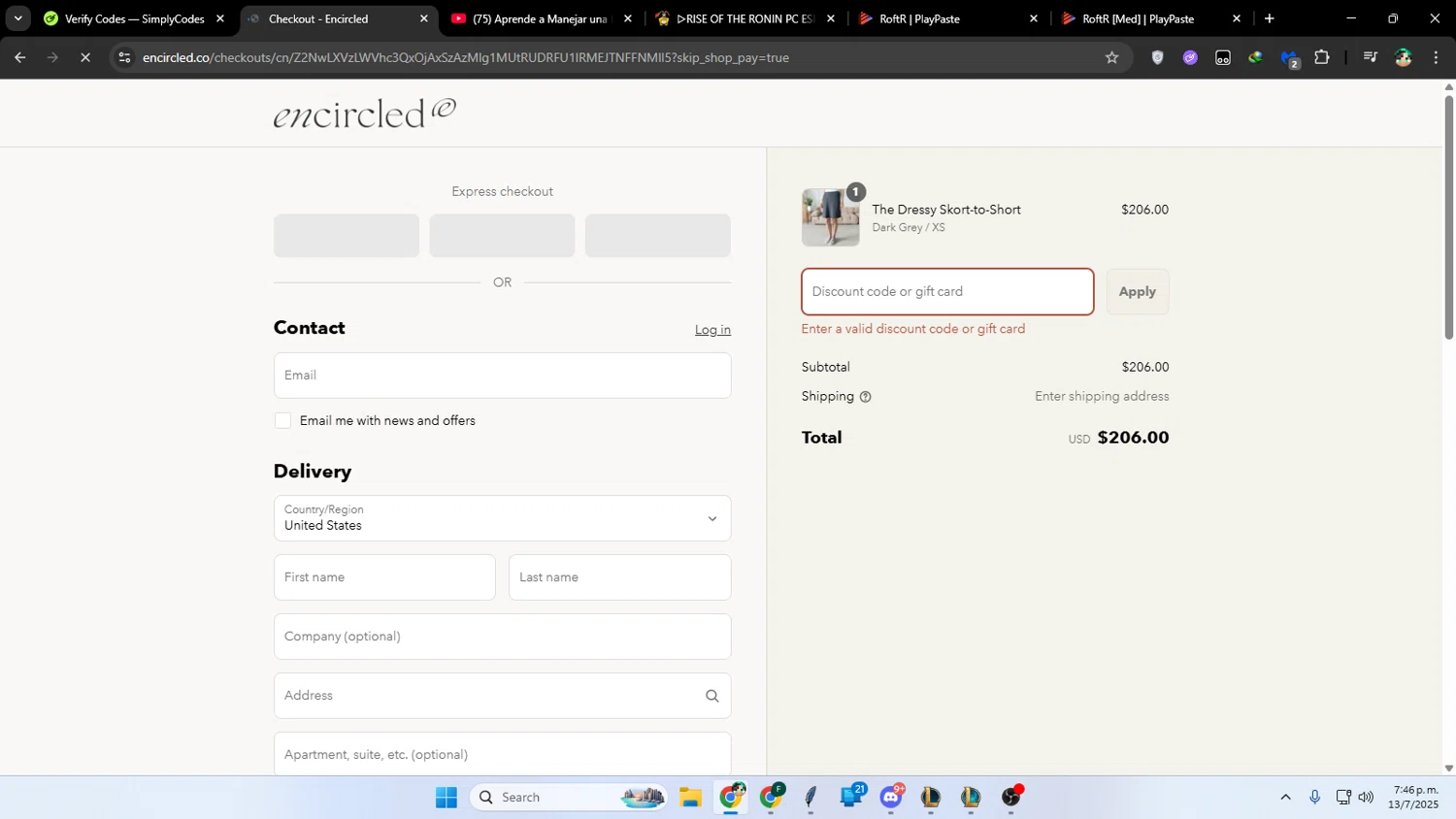Click the Log in link

point(712,330)
